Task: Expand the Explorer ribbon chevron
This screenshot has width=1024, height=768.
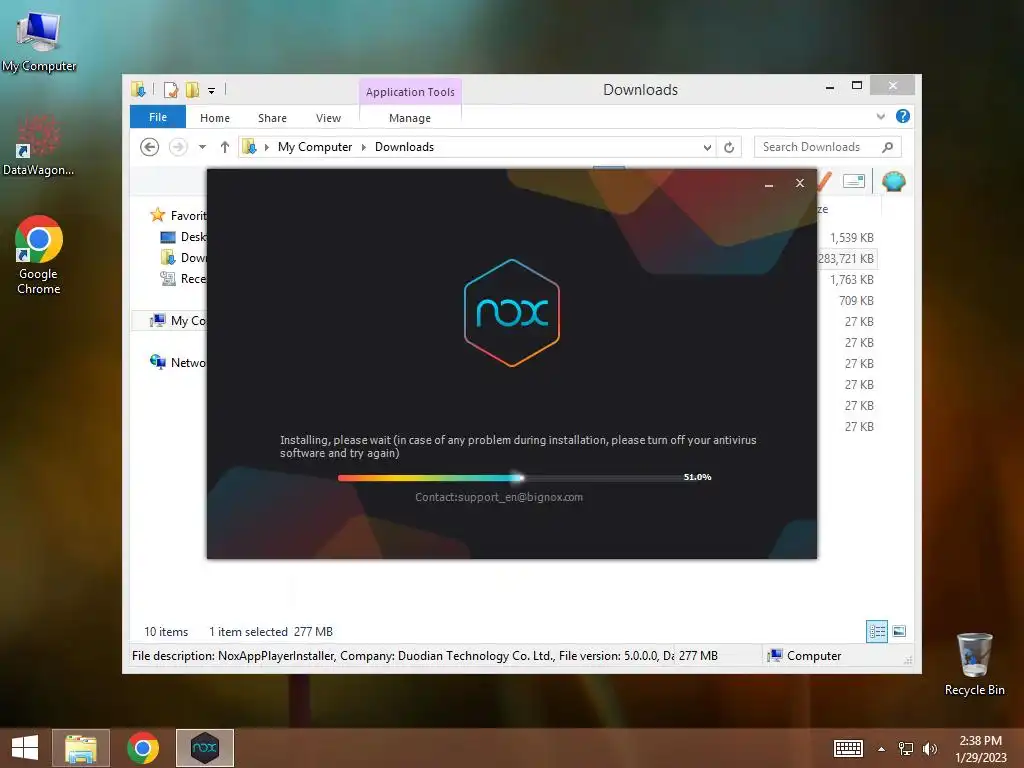Action: pos(881,117)
